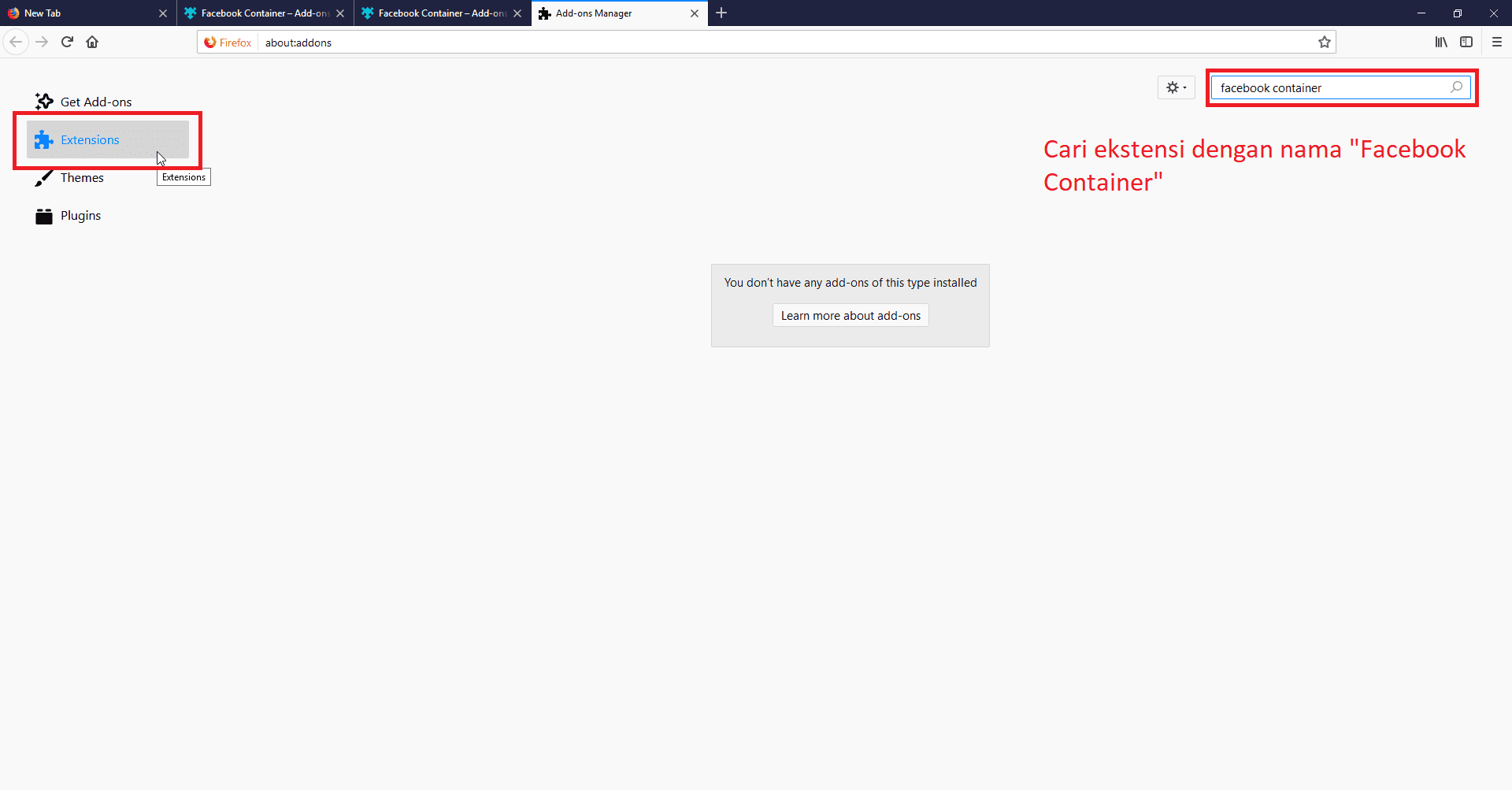The height and width of the screenshot is (790, 1512).
Task: Restore down the Firefox window
Action: pyautogui.click(x=1458, y=13)
